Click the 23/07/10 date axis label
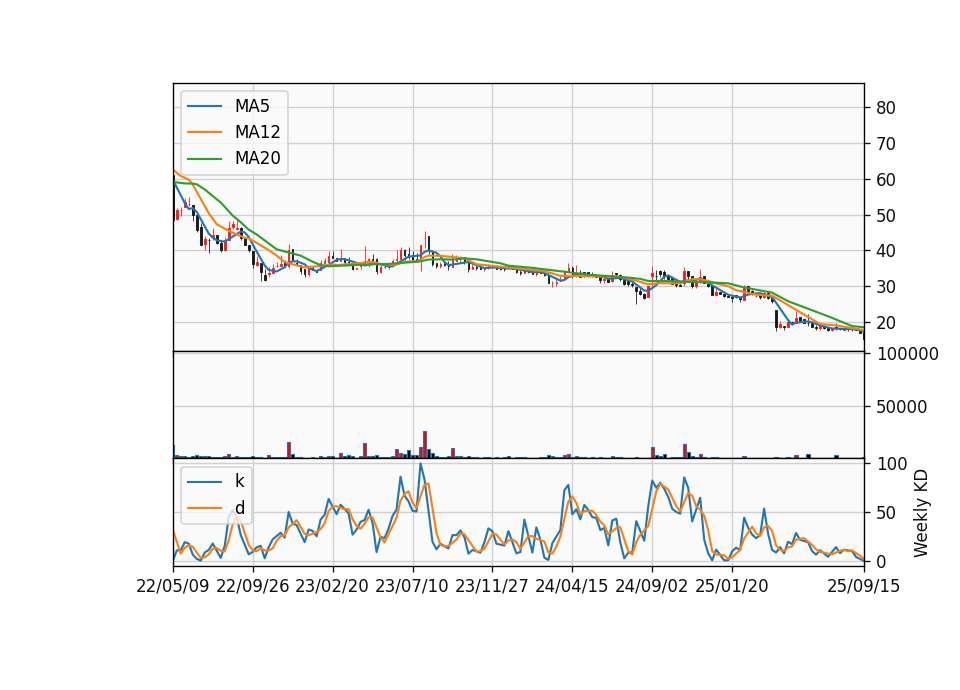Viewport: 960px width, 690px height. pyautogui.click(x=412, y=586)
